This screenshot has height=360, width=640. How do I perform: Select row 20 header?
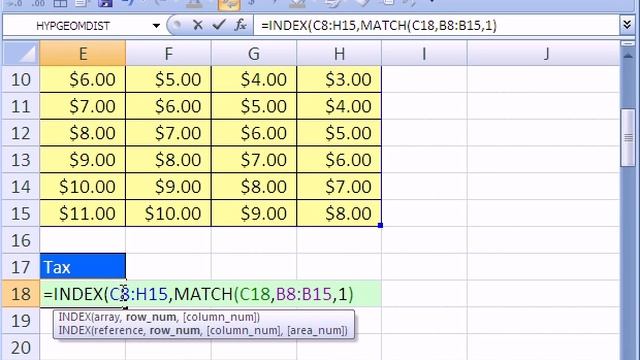[21, 347]
